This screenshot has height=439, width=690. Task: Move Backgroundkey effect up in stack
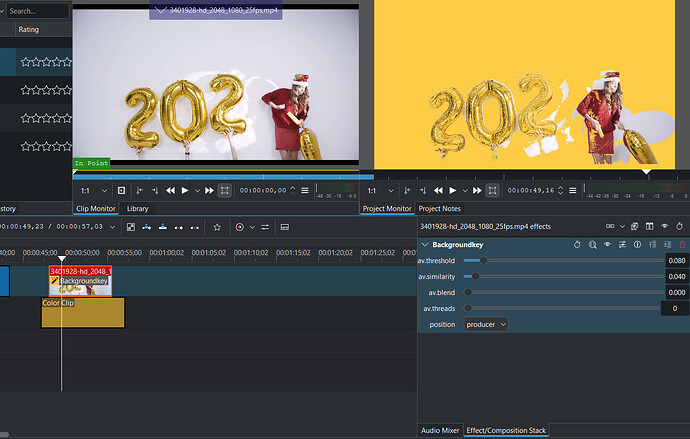pyautogui.click(x=653, y=245)
